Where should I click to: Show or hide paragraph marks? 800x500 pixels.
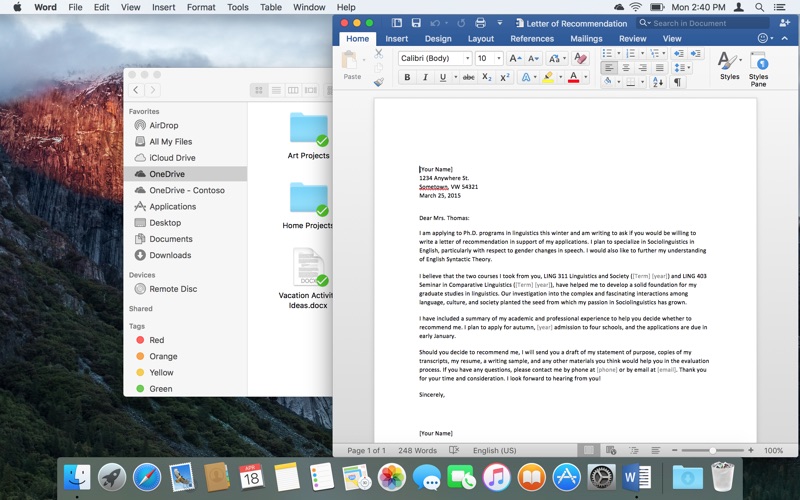click(x=677, y=82)
